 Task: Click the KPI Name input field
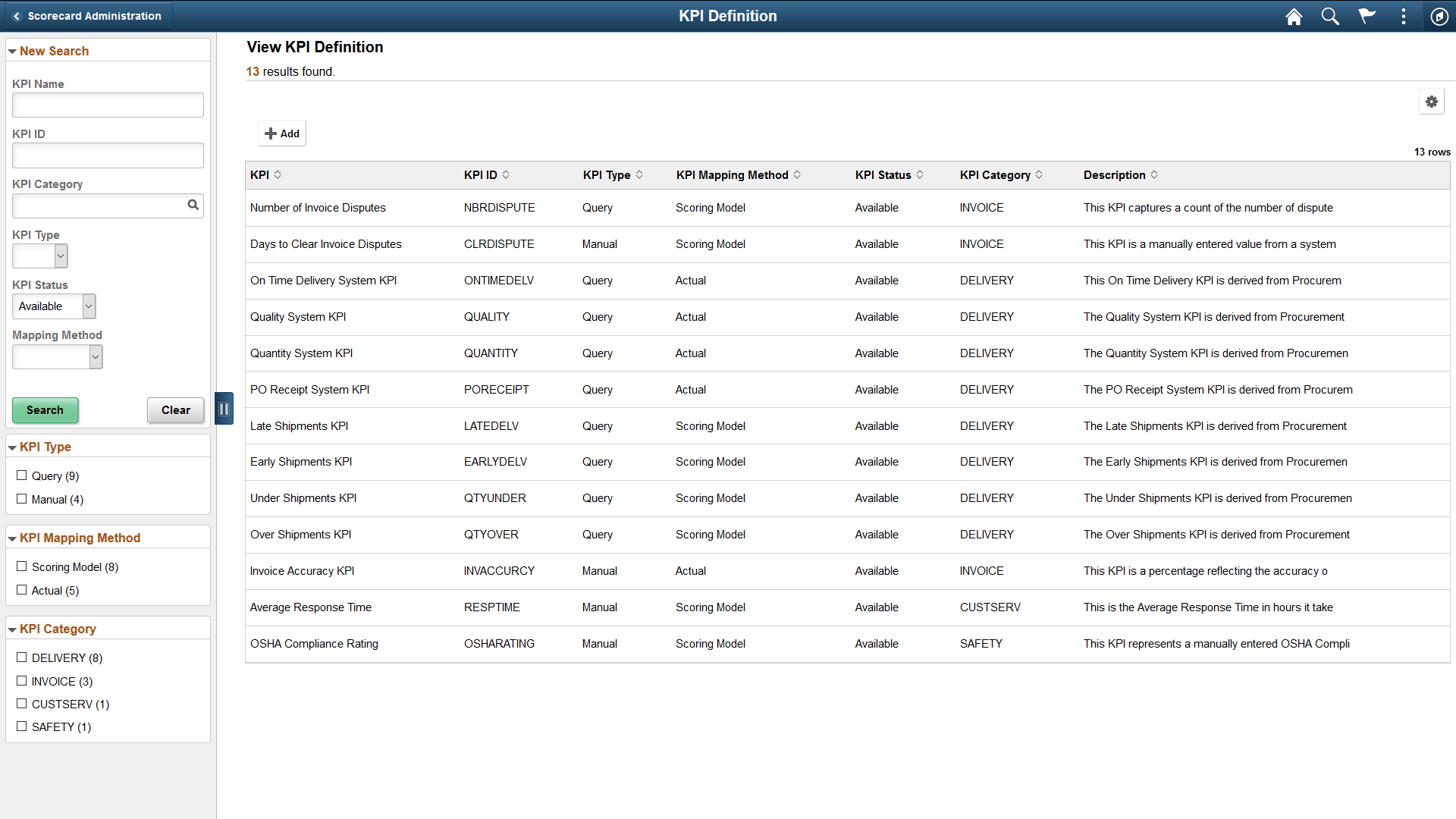[108, 105]
